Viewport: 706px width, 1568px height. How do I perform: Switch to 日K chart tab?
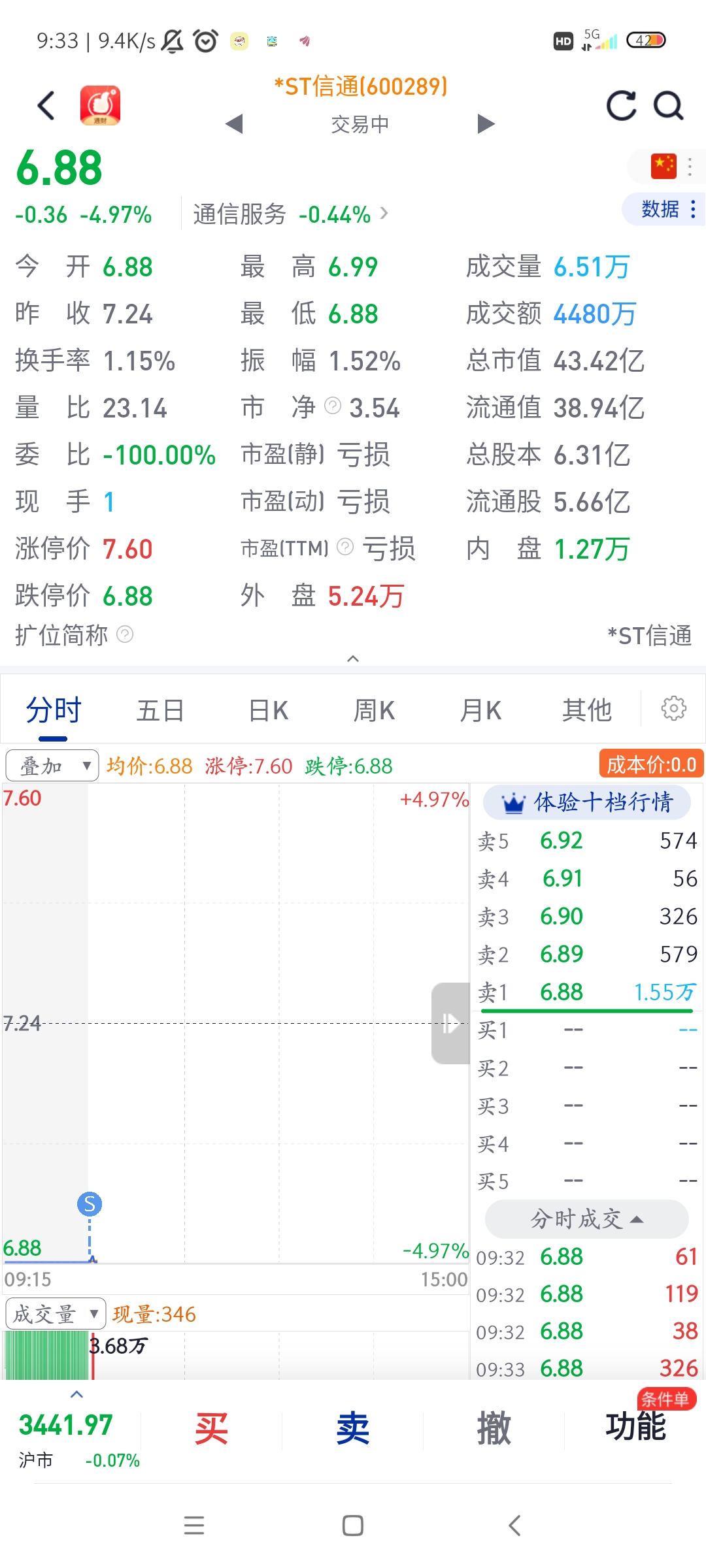(x=269, y=710)
